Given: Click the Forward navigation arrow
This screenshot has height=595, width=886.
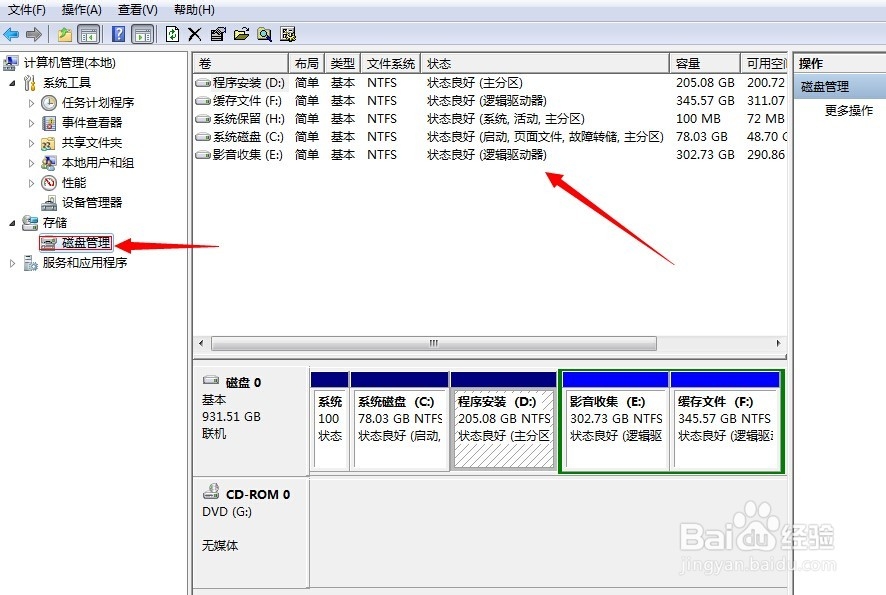Looking at the screenshot, I should pyautogui.click(x=34, y=33).
